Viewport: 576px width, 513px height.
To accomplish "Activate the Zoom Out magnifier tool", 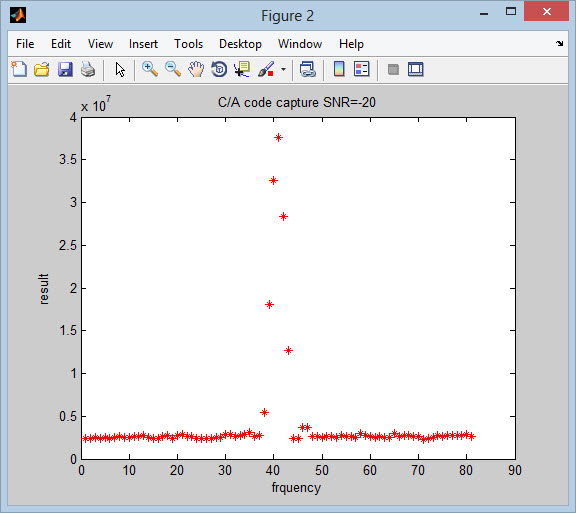I will [x=173, y=69].
